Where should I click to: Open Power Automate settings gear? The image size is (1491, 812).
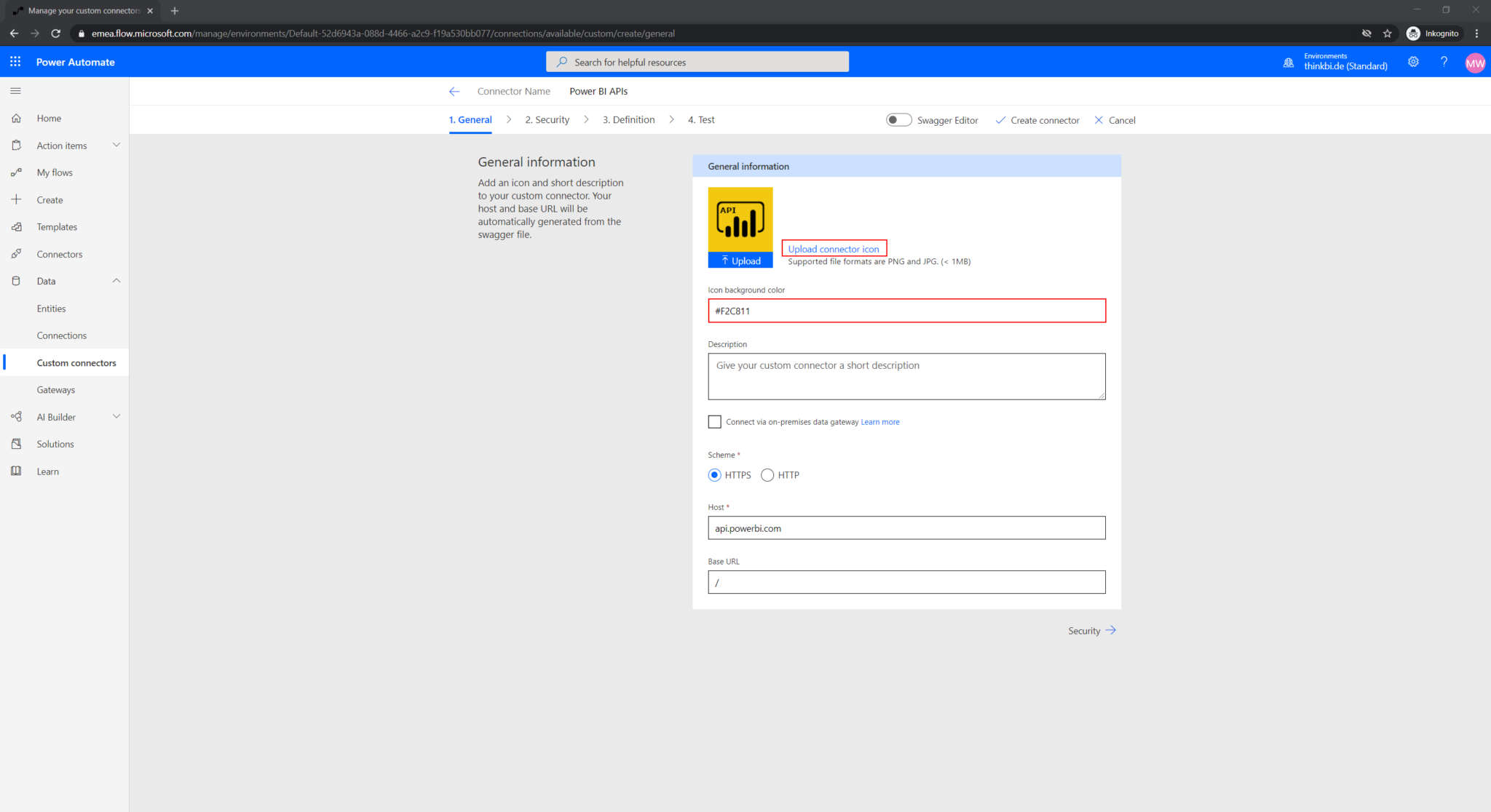coord(1413,62)
